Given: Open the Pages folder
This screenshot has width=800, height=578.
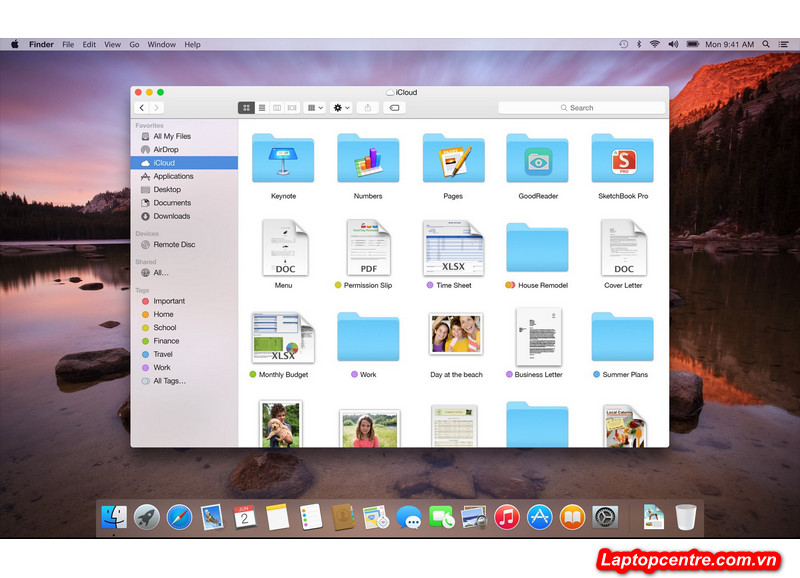Looking at the screenshot, I should [453, 158].
